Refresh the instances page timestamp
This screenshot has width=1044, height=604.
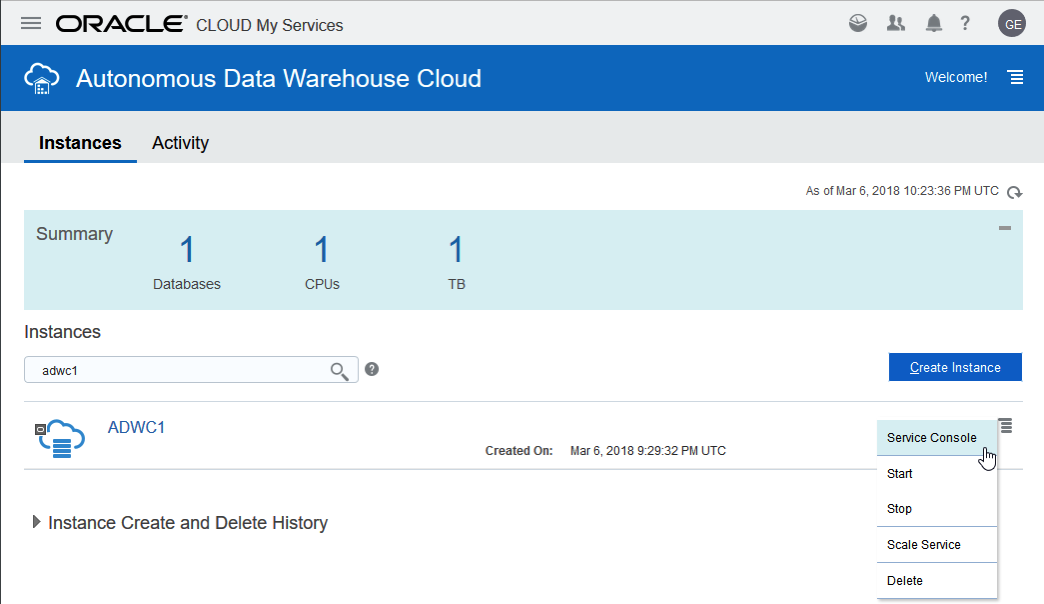[x=1014, y=192]
